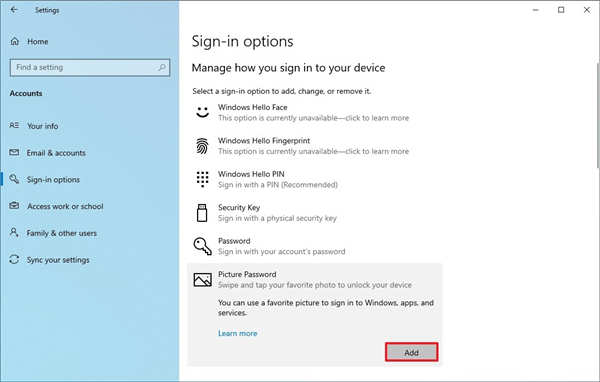Image resolution: width=600 pixels, height=382 pixels.
Task: Expand the Windows Hello PIN option
Action: 314,179
